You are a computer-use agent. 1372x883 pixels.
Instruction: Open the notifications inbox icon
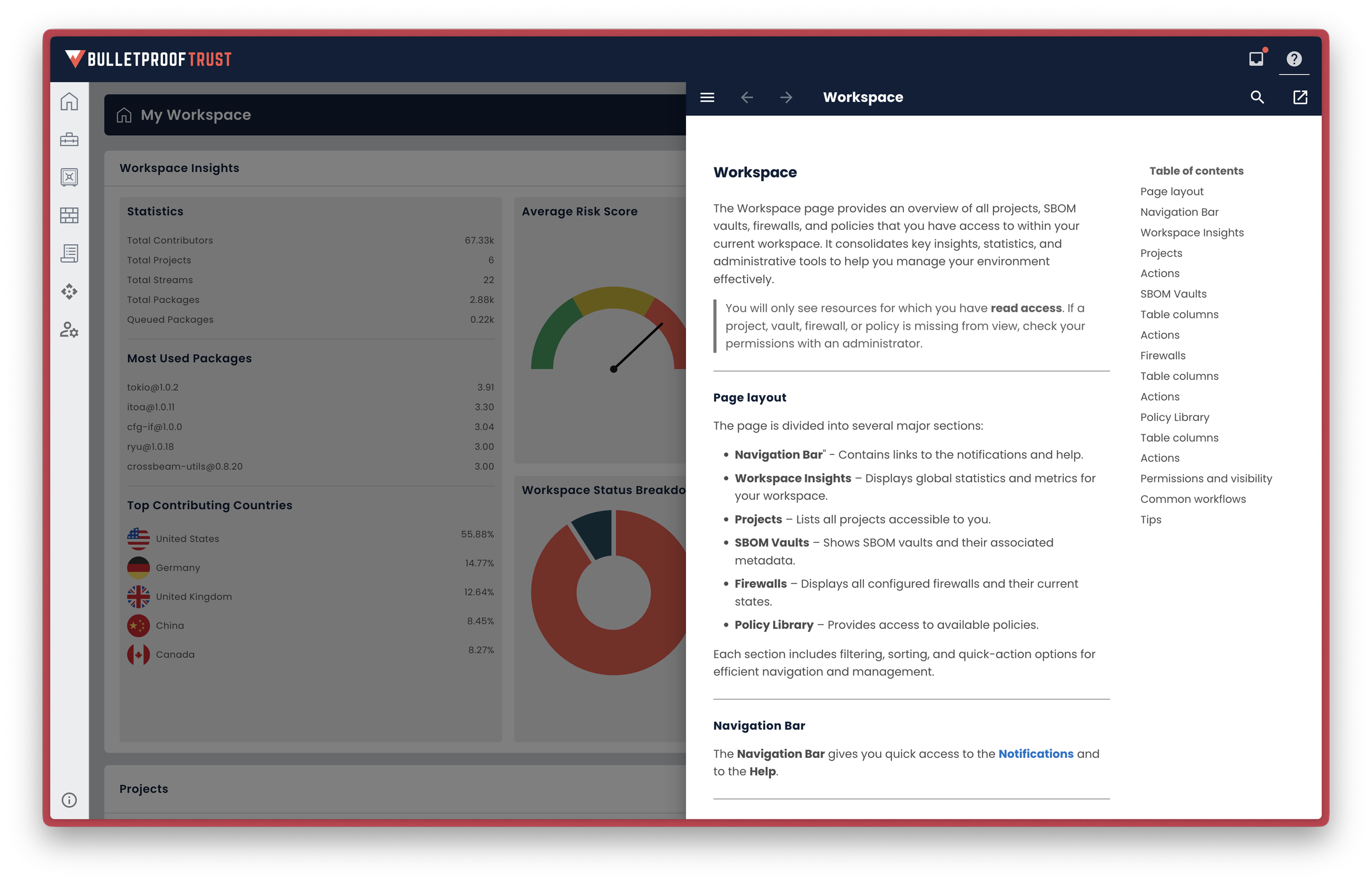click(x=1256, y=59)
